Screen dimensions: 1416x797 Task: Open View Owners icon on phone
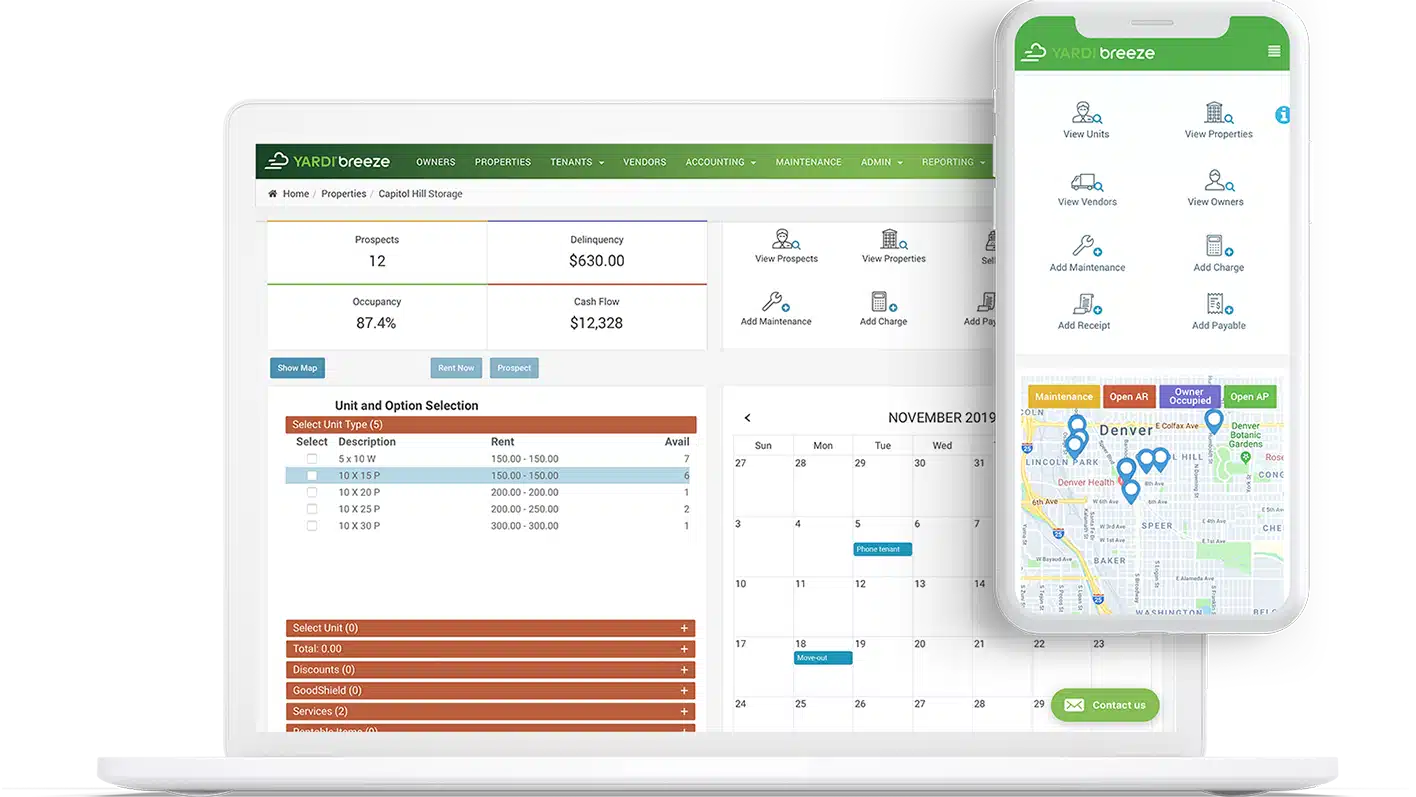click(x=1218, y=181)
